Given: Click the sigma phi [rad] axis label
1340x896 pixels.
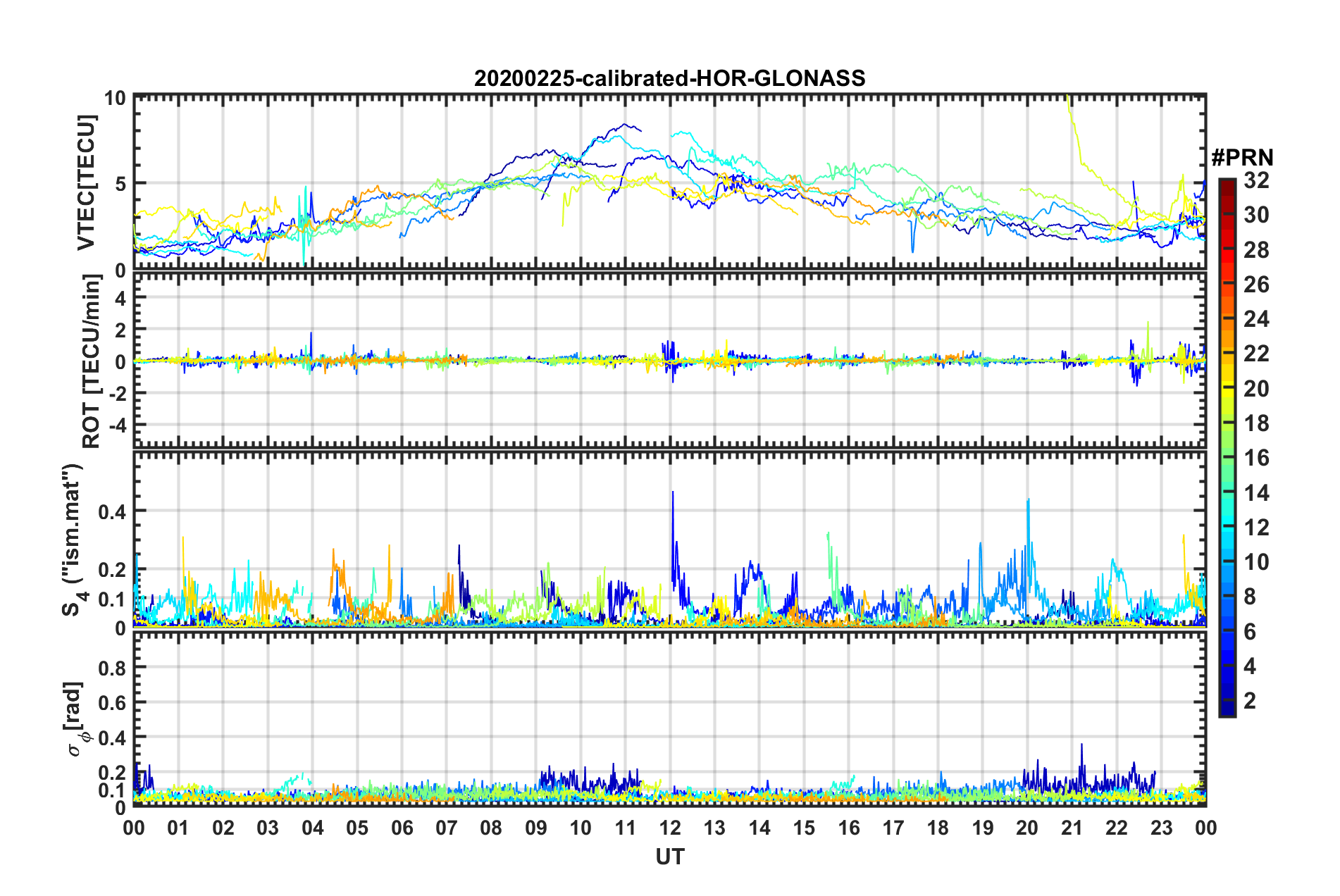Looking at the screenshot, I should [74, 718].
